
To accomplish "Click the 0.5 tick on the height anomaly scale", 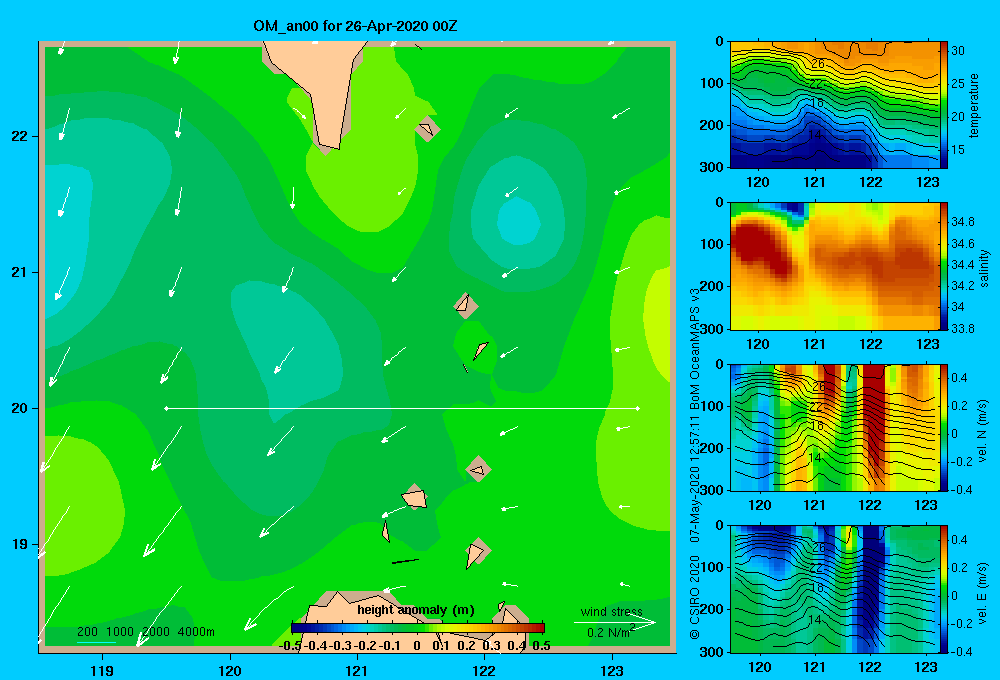I will pos(541,646).
